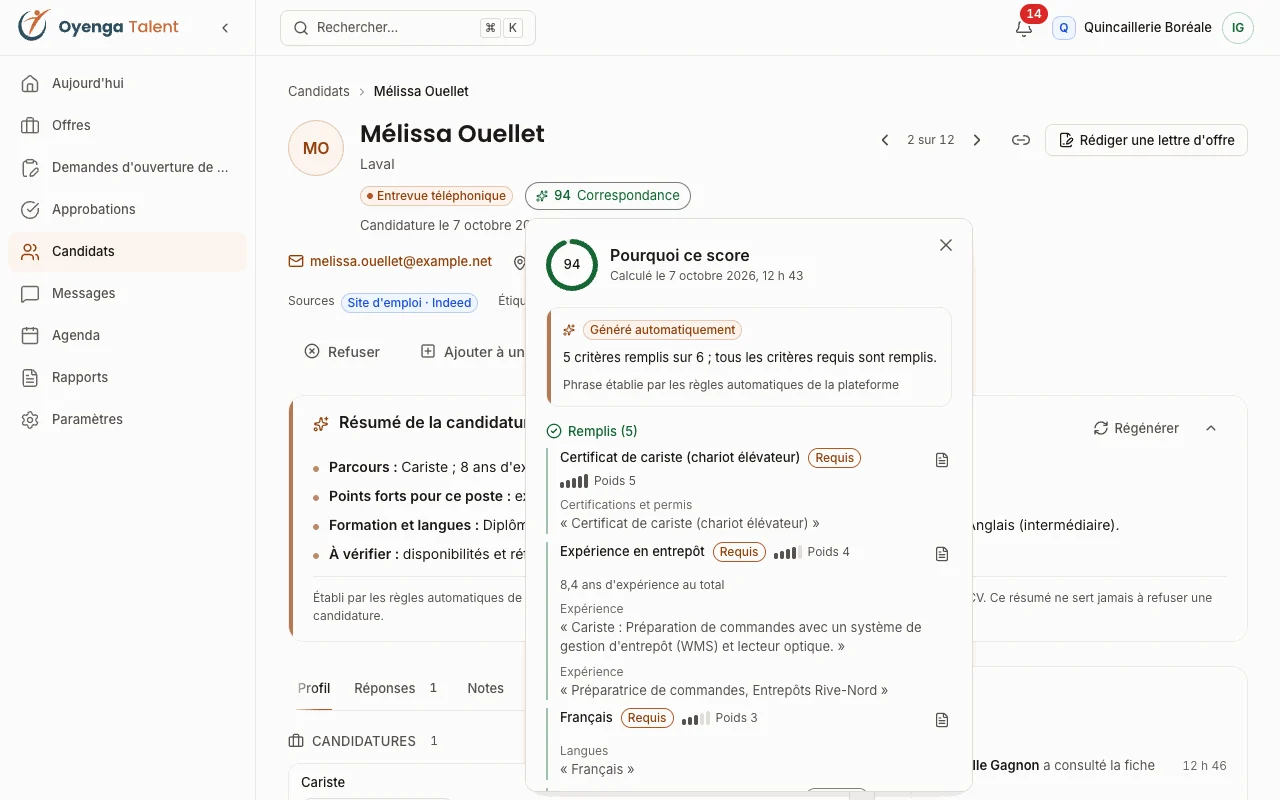Click the Entrevue téléphonique status badge

coord(436,196)
